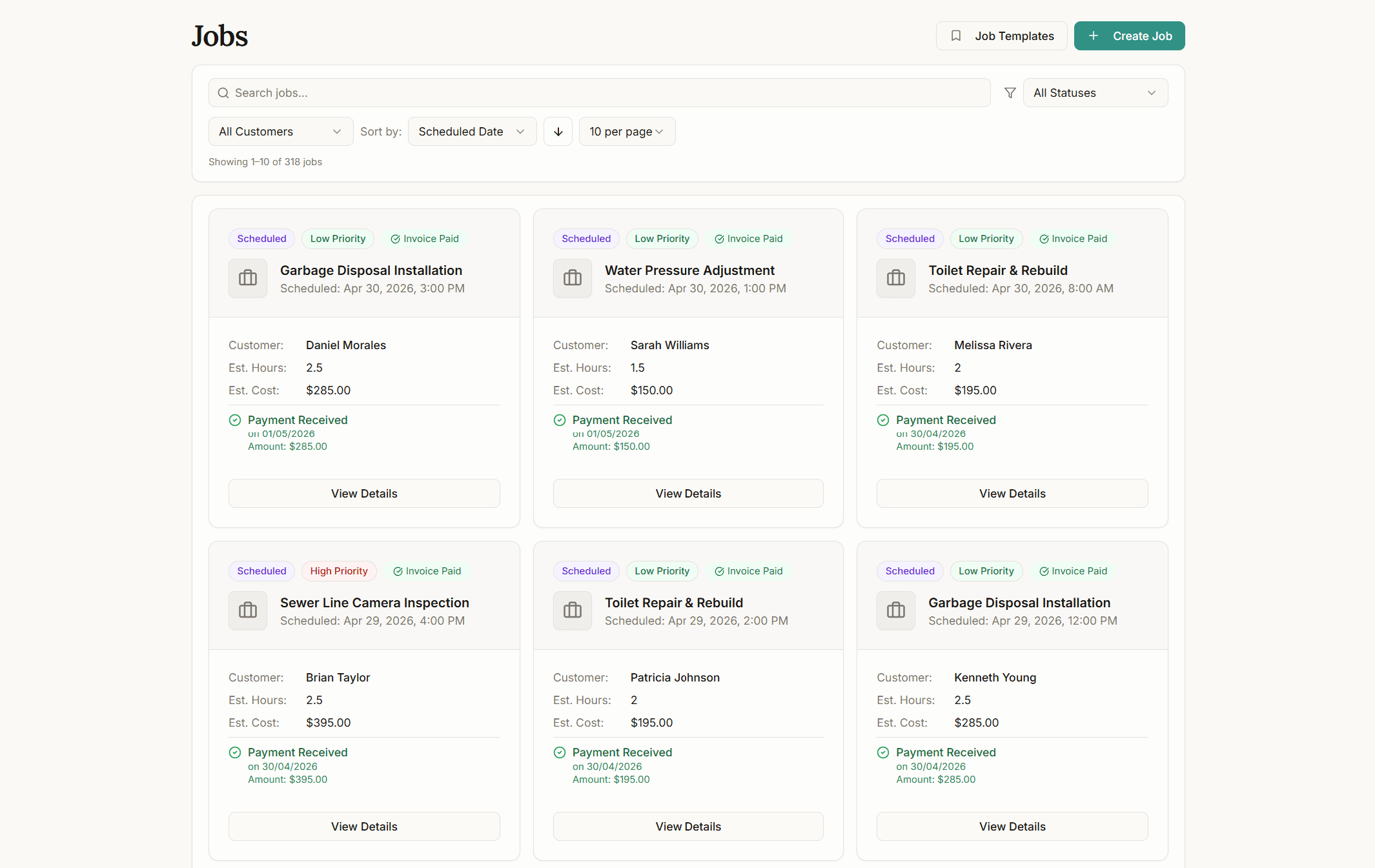Click the Jobs page heading
1375x868 pixels.
pyautogui.click(x=219, y=36)
